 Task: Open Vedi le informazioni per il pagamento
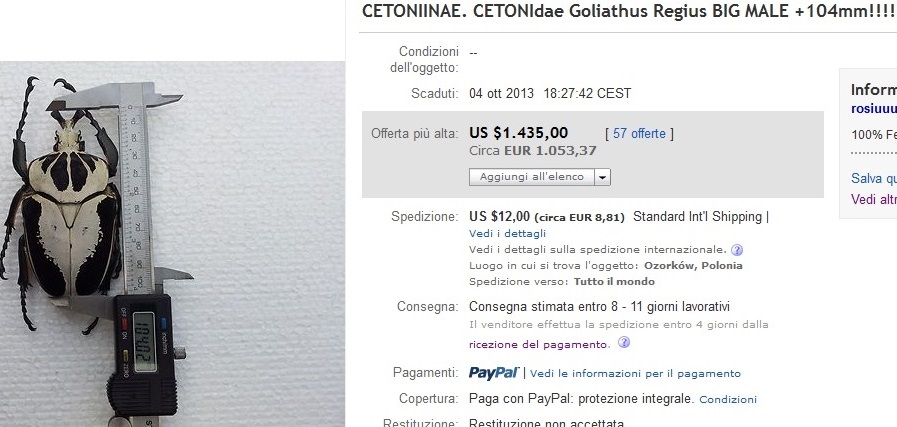point(635,374)
